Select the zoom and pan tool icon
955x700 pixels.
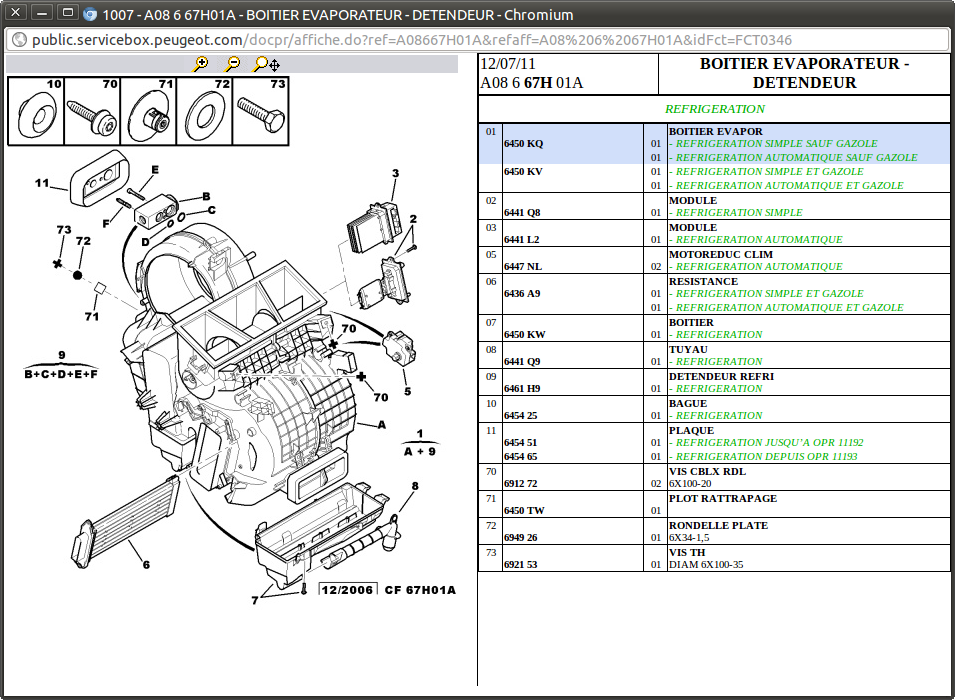(267, 64)
